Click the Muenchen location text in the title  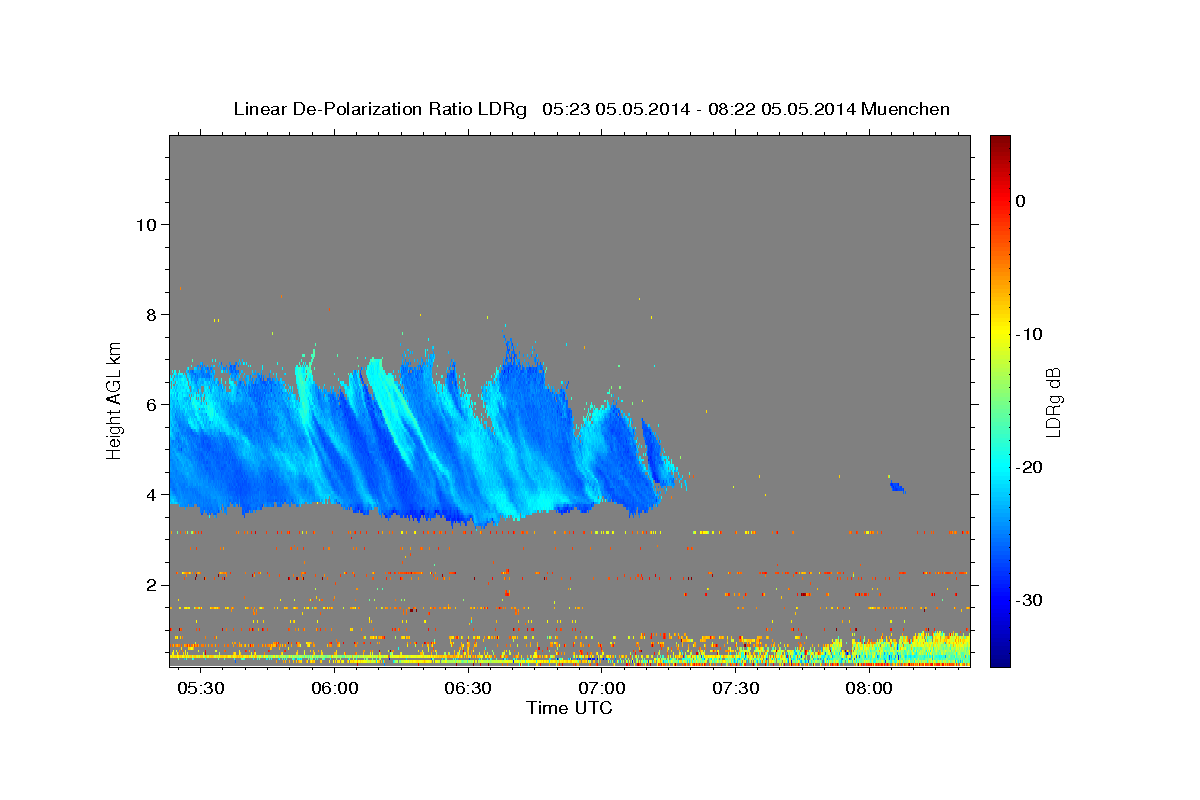point(907,109)
